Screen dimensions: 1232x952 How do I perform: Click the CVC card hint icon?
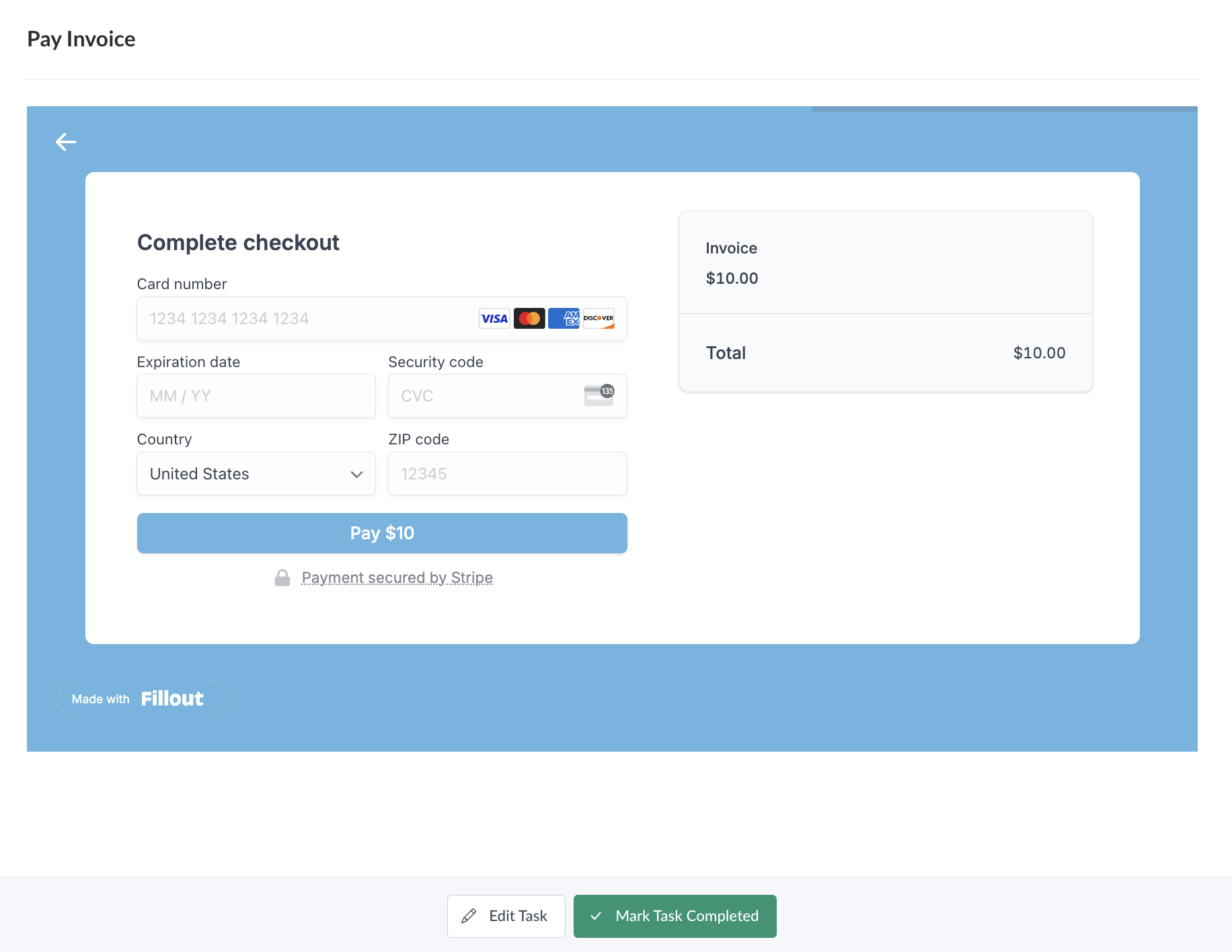pyautogui.click(x=599, y=395)
